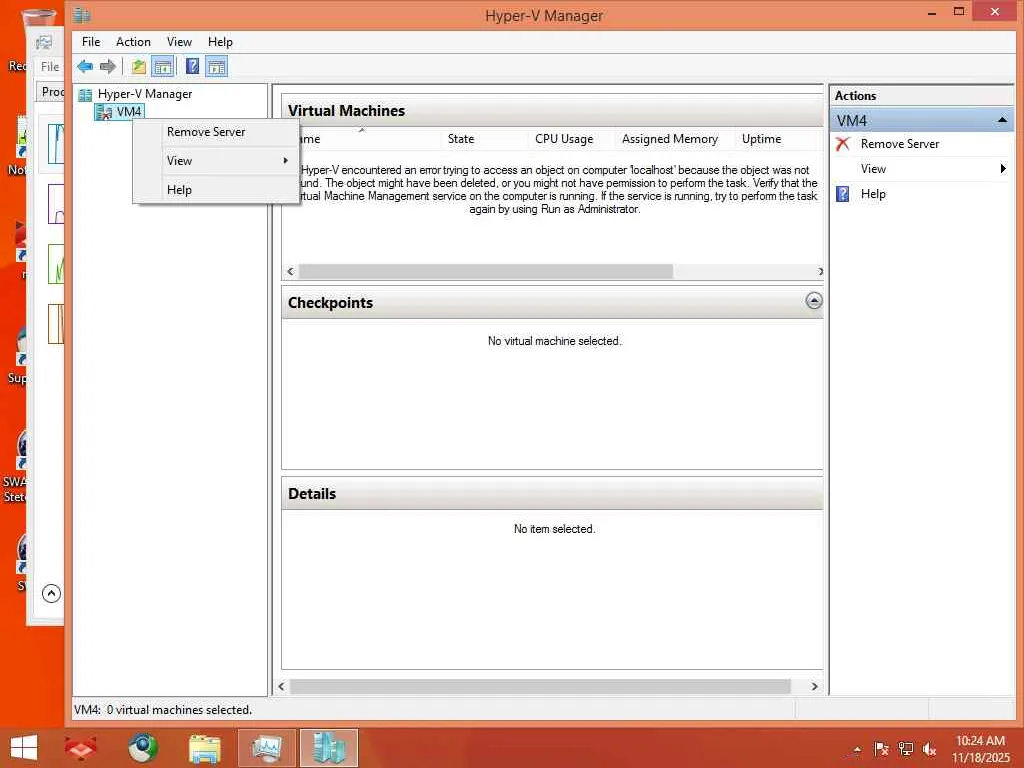
Task: Click the blue Help toolbar icon
Action: click(x=193, y=66)
